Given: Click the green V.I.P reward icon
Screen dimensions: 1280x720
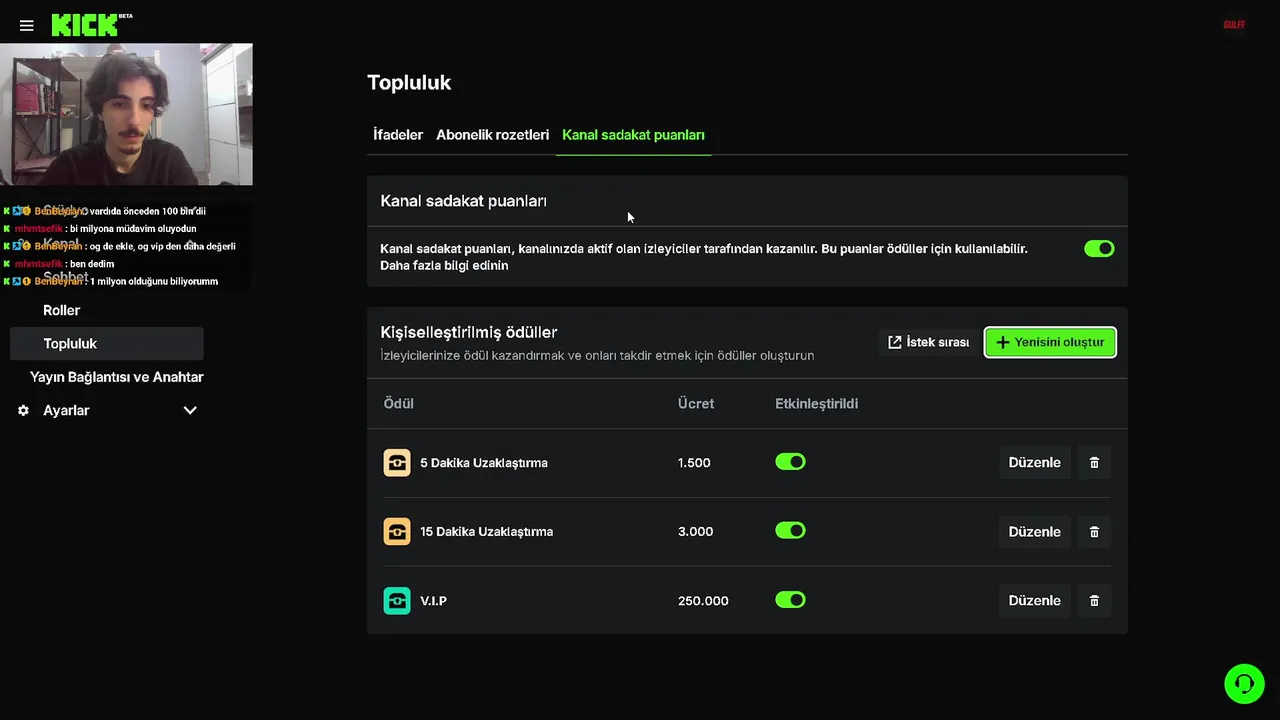Looking at the screenshot, I should click(397, 601).
